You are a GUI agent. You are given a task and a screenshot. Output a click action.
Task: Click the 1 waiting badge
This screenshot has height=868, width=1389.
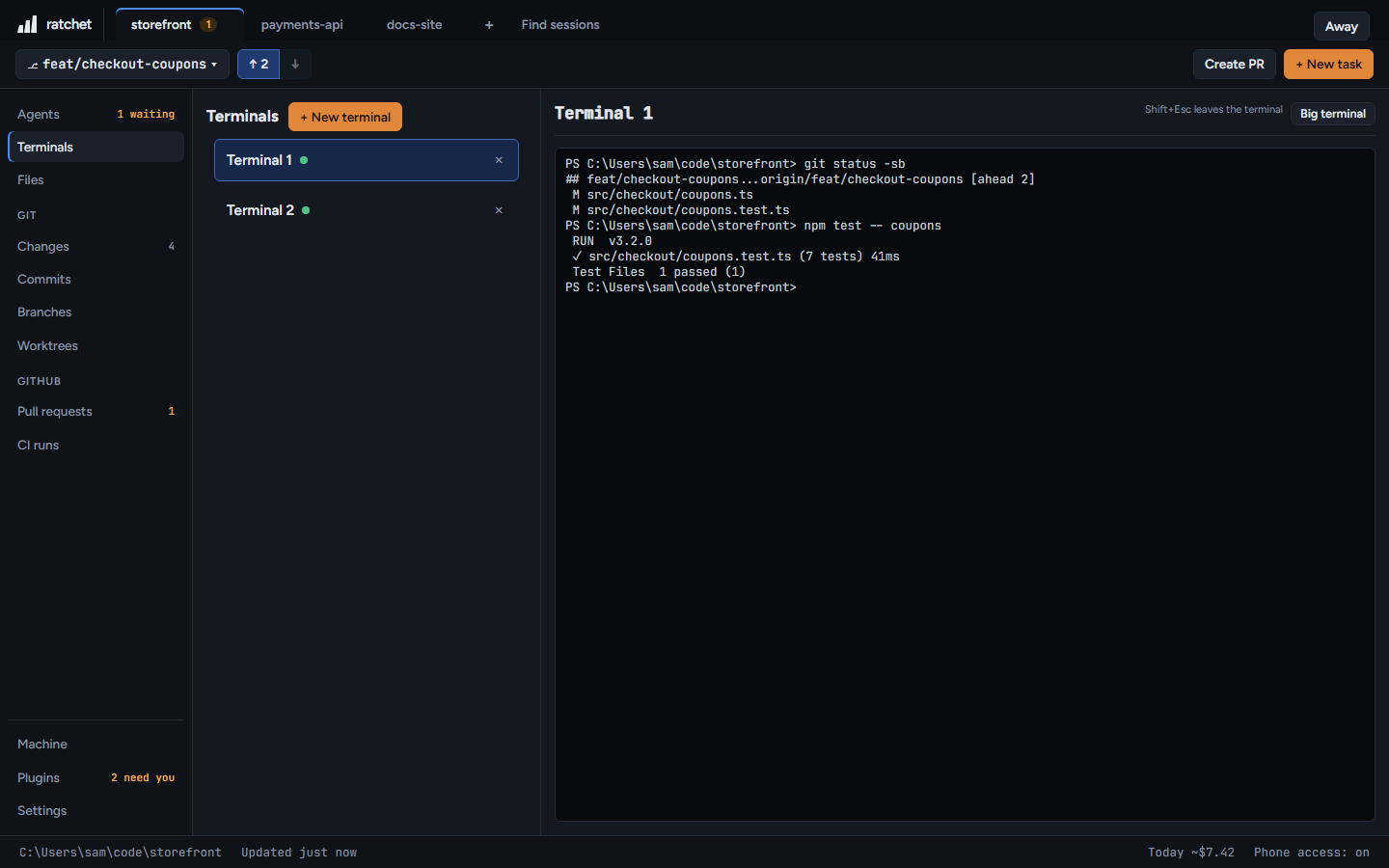click(x=146, y=114)
